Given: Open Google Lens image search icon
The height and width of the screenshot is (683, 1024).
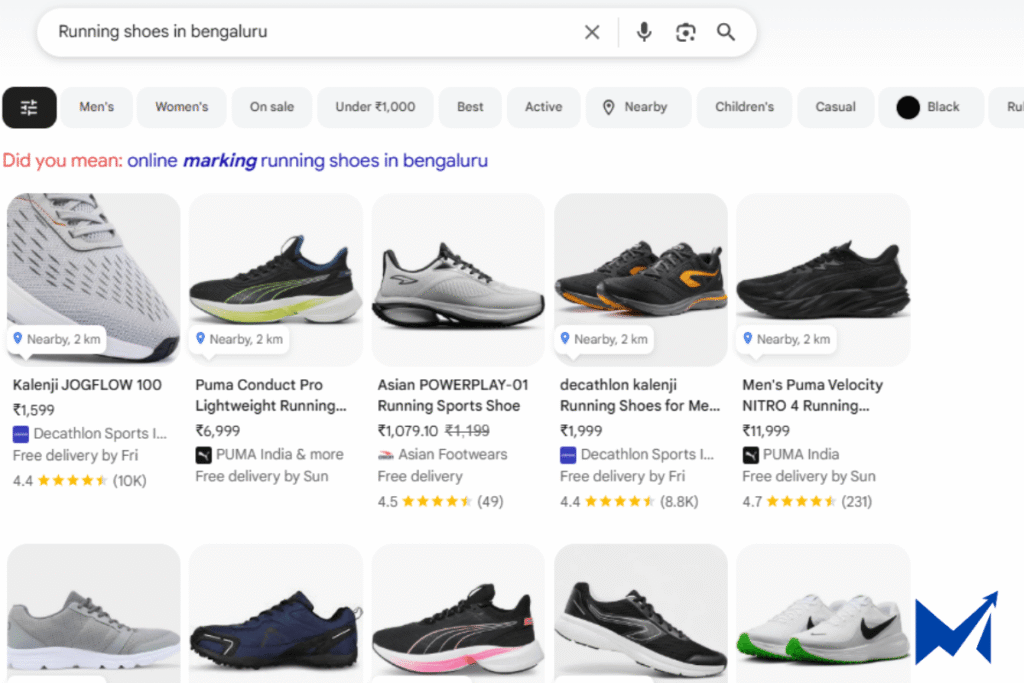Looking at the screenshot, I should point(685,32).
